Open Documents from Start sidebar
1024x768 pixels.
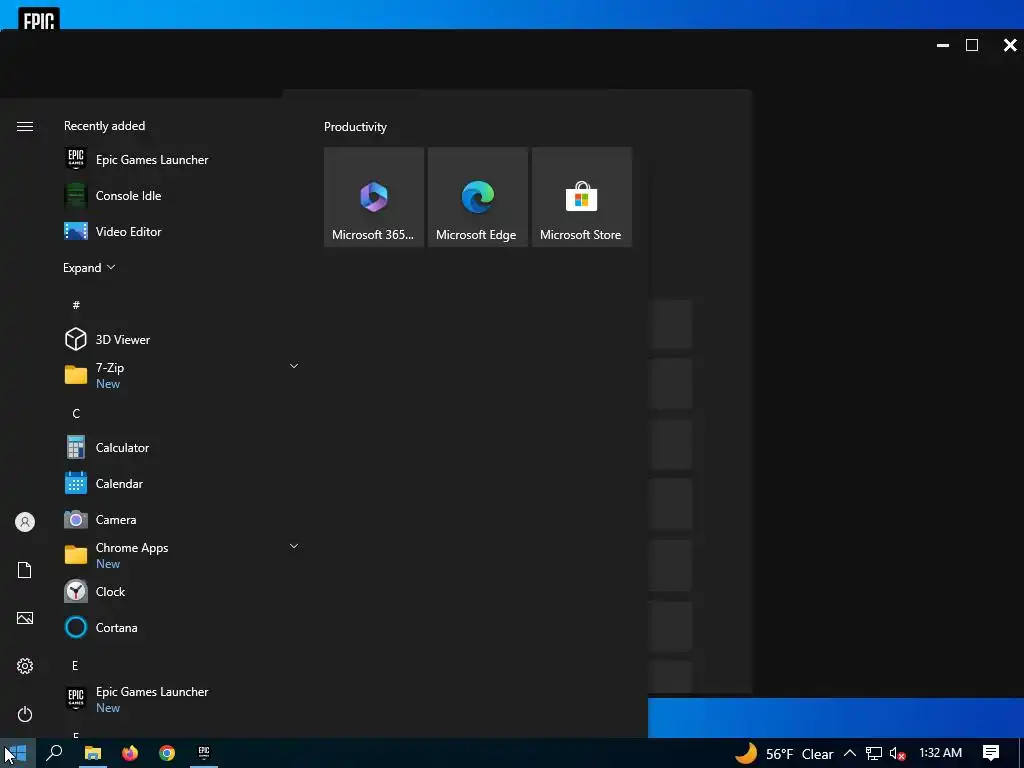[x=25, y=570]
